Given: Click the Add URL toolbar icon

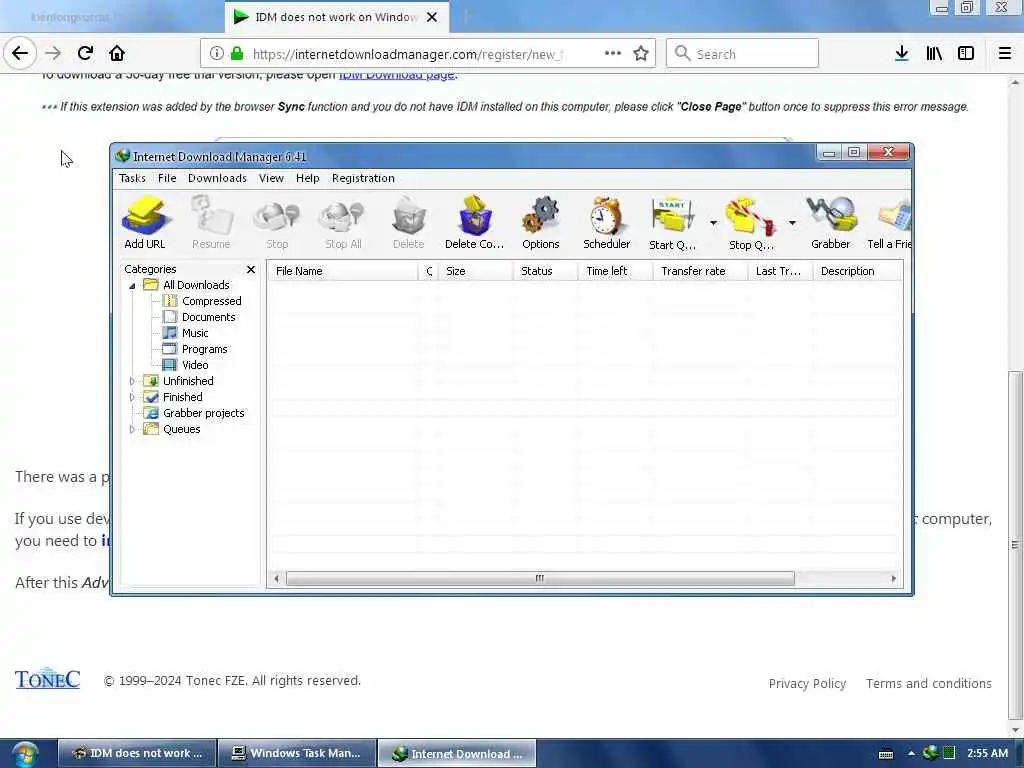Looking at the screenshot, I should pos(144,222).
